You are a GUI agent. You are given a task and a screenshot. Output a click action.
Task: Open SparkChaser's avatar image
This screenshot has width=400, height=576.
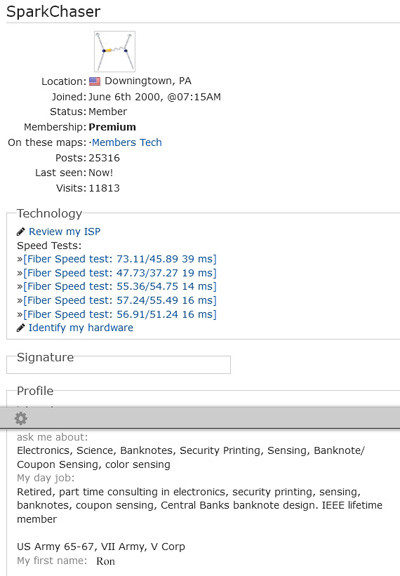115,51
